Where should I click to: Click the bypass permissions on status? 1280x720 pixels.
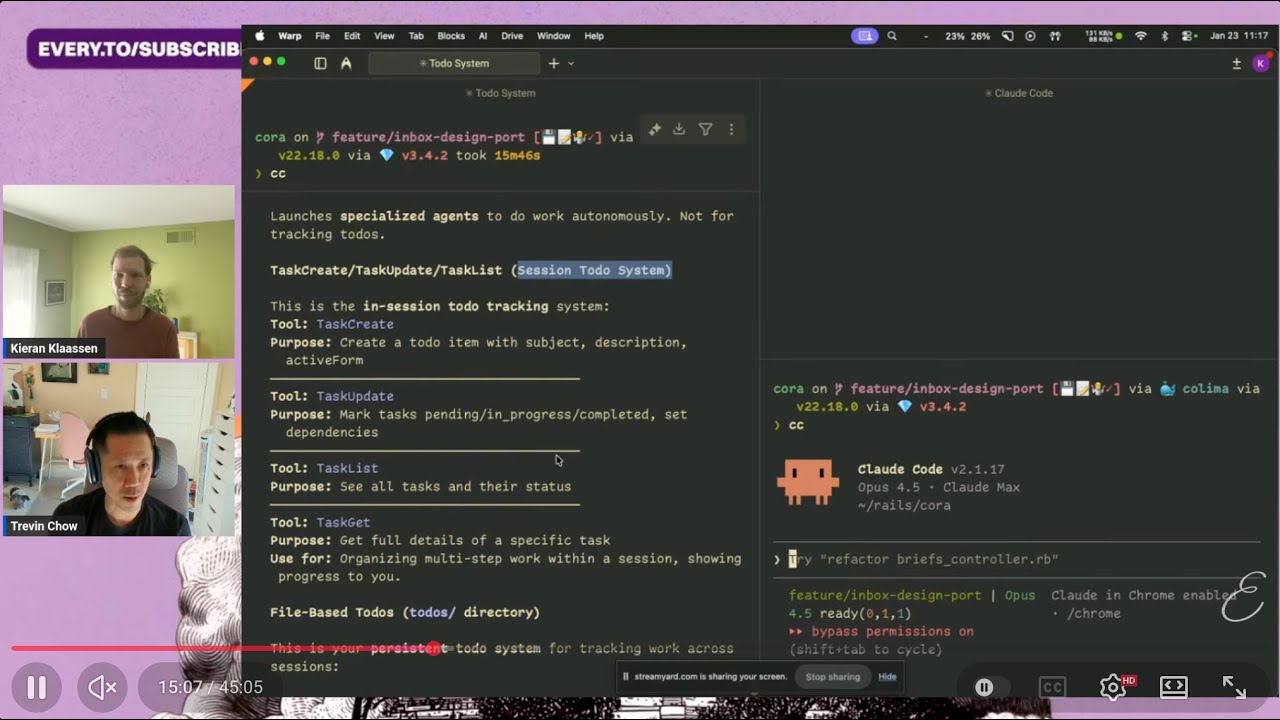(x=881, y=631)
